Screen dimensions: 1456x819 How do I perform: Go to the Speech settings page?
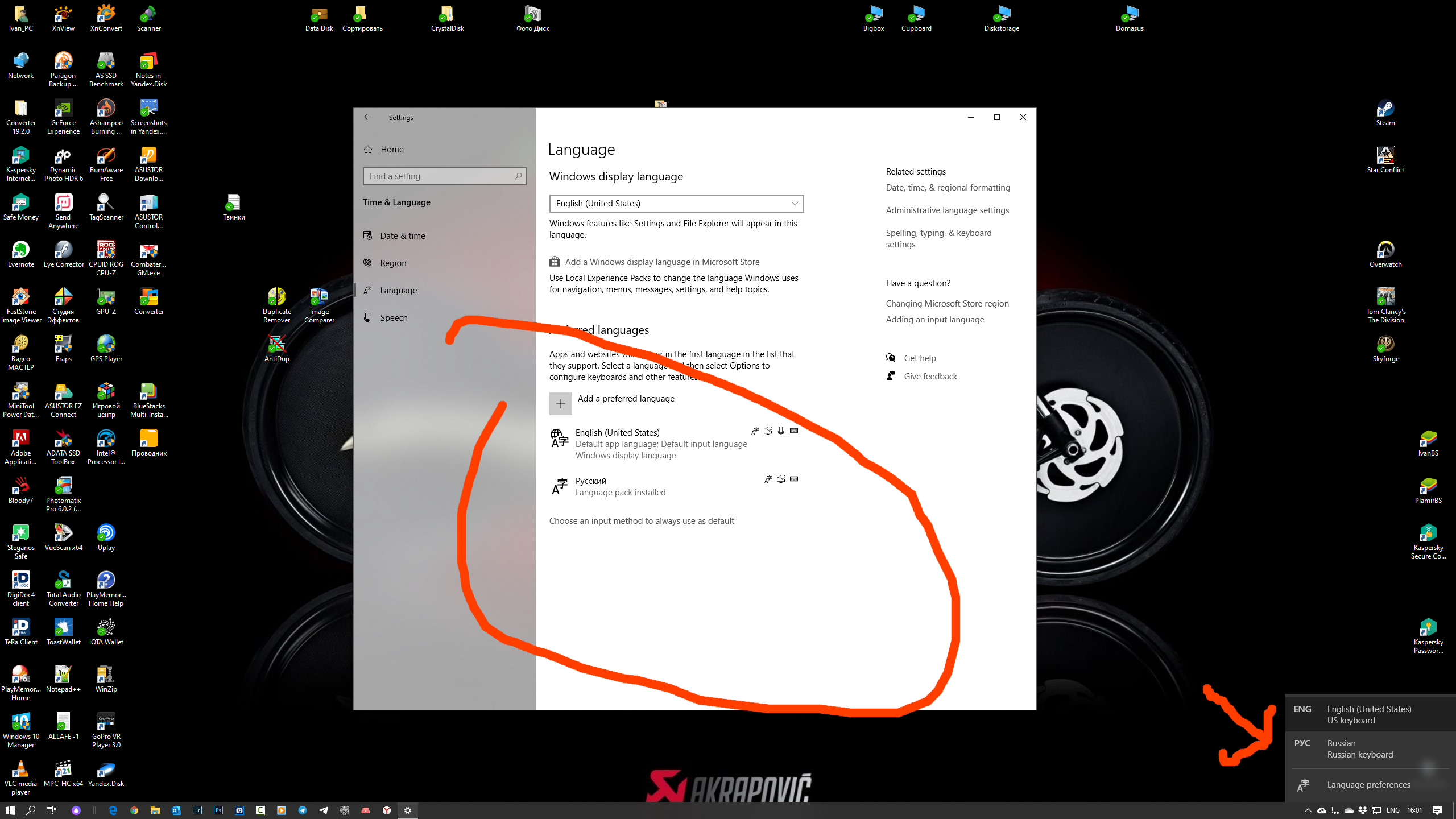(x=394, y=318)
